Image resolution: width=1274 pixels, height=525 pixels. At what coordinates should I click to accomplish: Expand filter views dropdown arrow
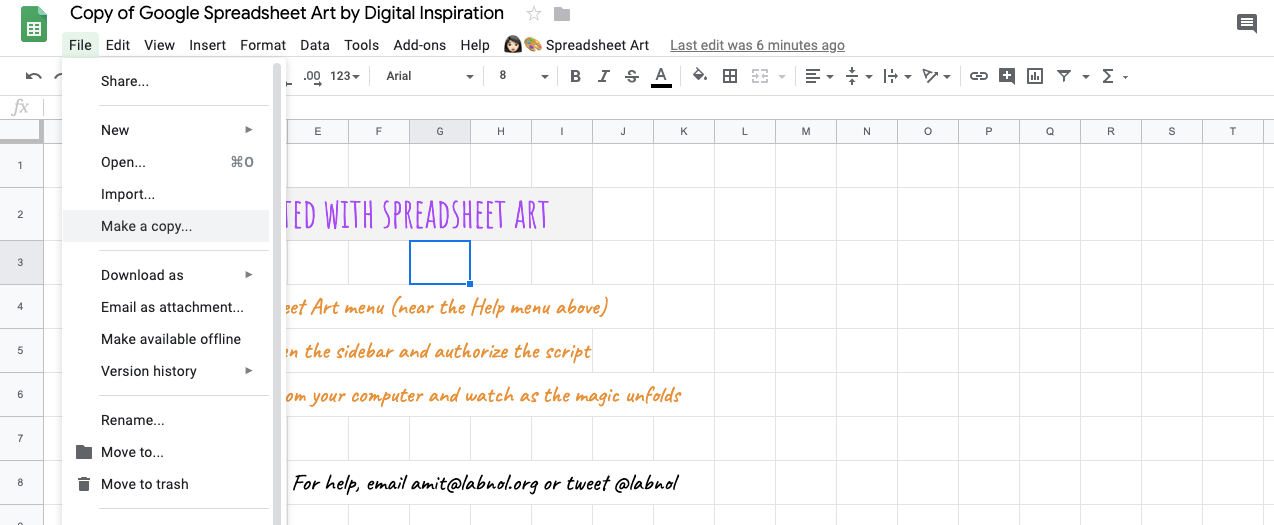click(x=1085, y=77)
